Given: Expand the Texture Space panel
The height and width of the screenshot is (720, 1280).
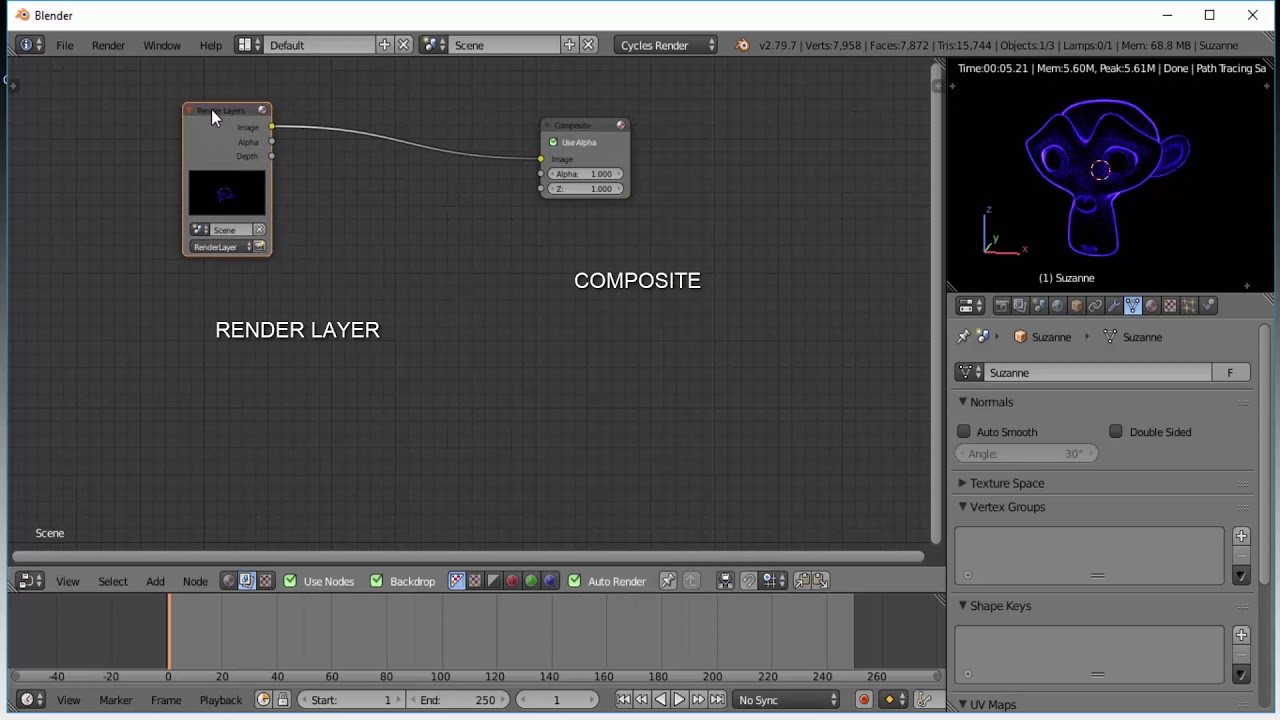Looking at the screenshot, I should (963, 483).
